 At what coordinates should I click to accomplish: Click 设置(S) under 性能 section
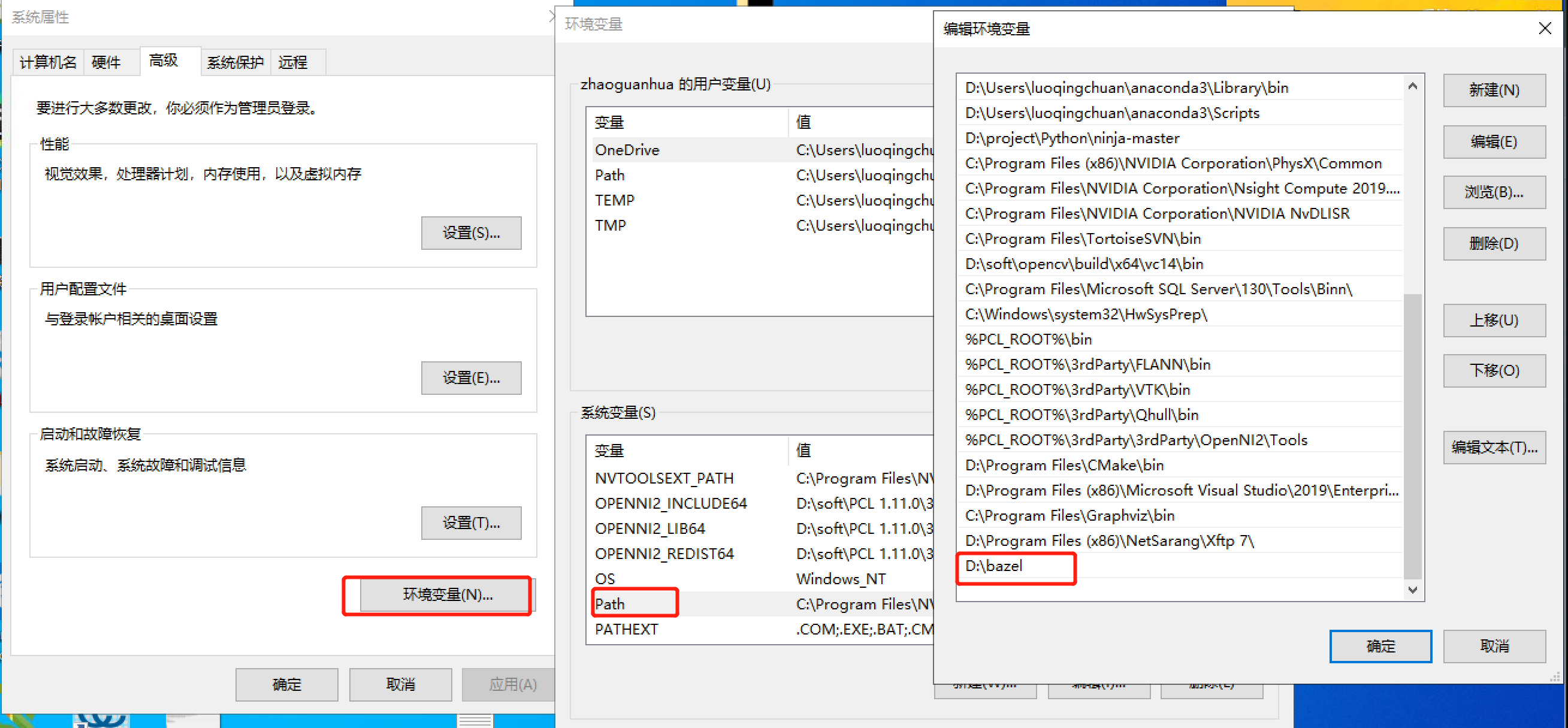471,233
